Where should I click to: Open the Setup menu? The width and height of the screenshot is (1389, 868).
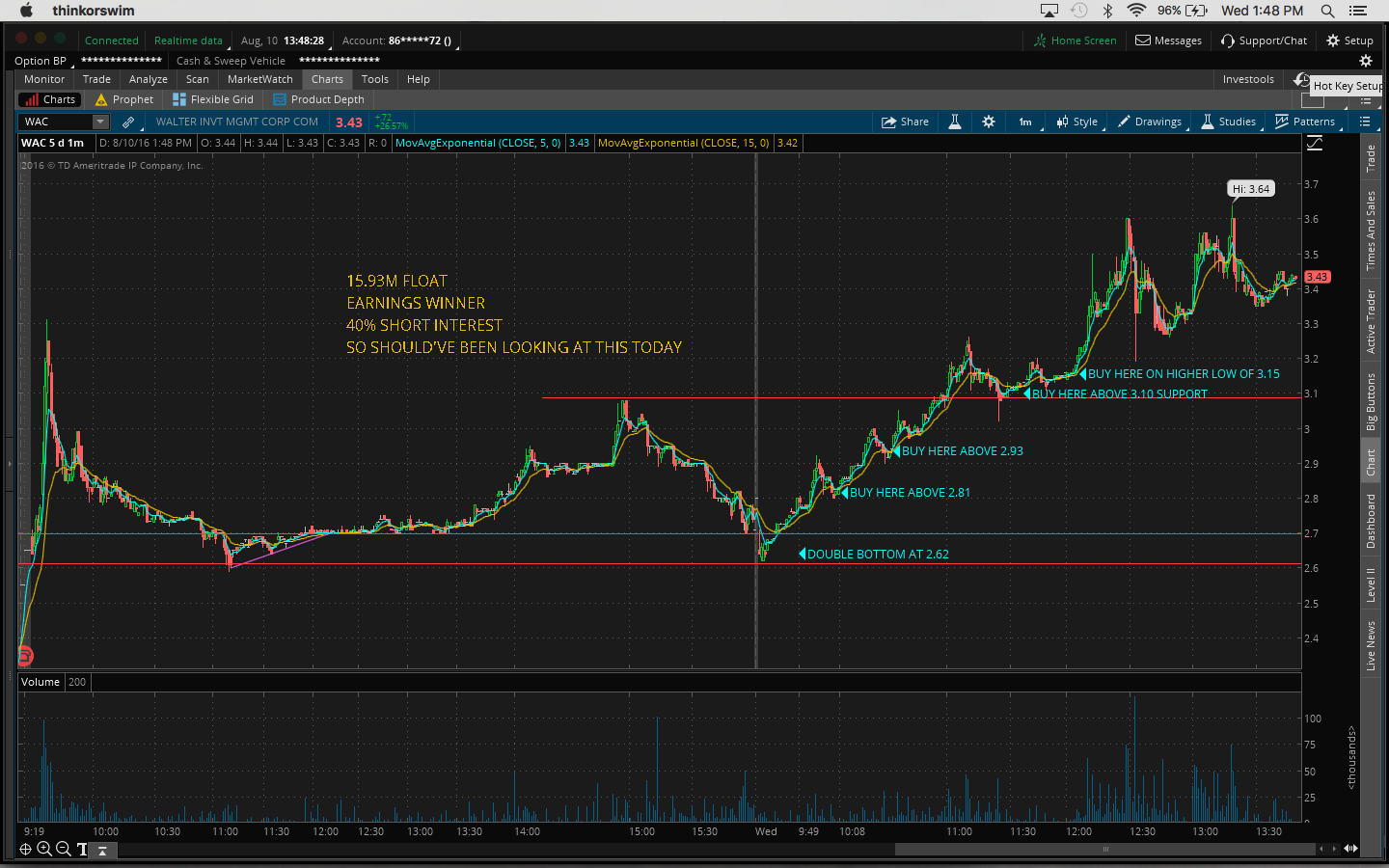coord(1349,41)
